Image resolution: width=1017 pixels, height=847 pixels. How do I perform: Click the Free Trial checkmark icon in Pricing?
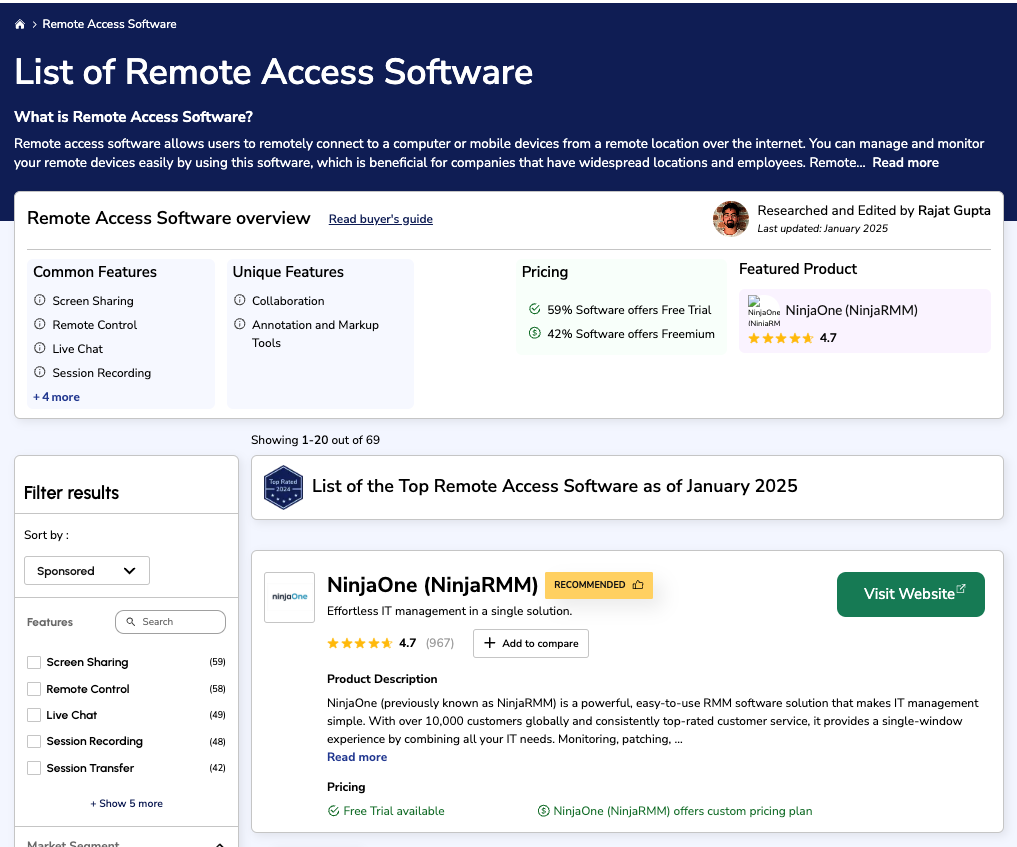(534, 309)
